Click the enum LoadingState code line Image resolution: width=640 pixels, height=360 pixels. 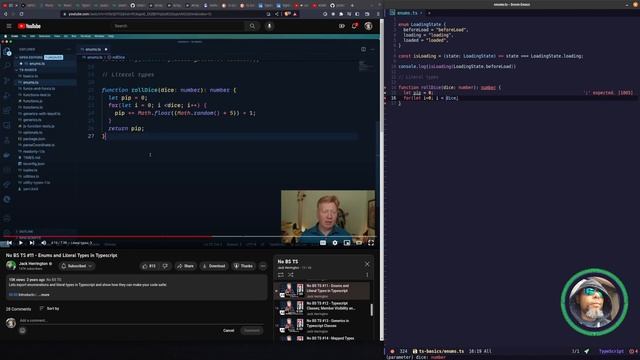coord(422,24)
